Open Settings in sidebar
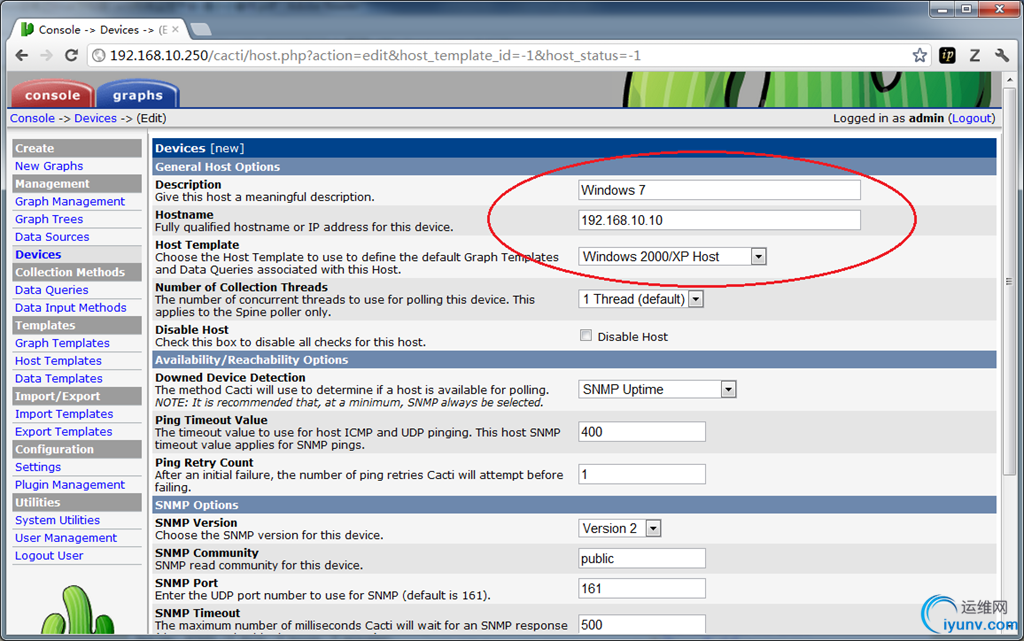The height and width of the screenshot is (641, 1024). (x=38, y=467)
